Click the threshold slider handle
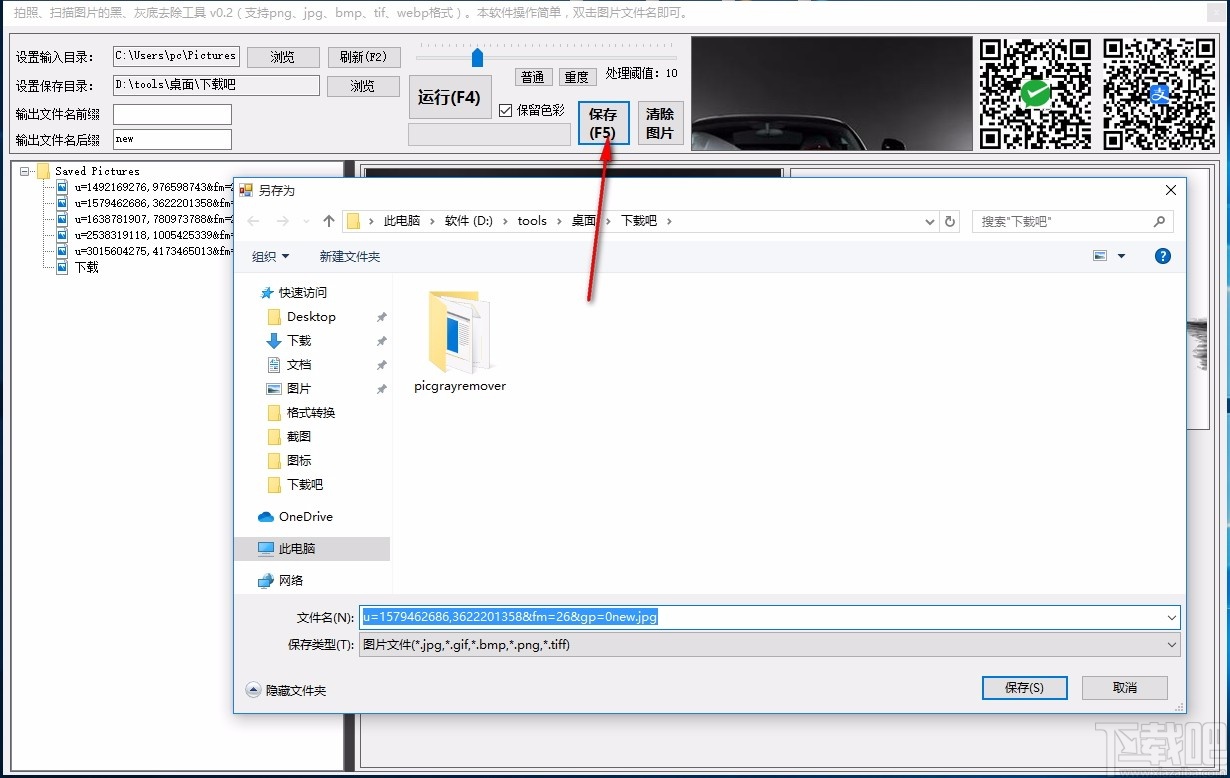1230x778 pixels. coord(477,57)
